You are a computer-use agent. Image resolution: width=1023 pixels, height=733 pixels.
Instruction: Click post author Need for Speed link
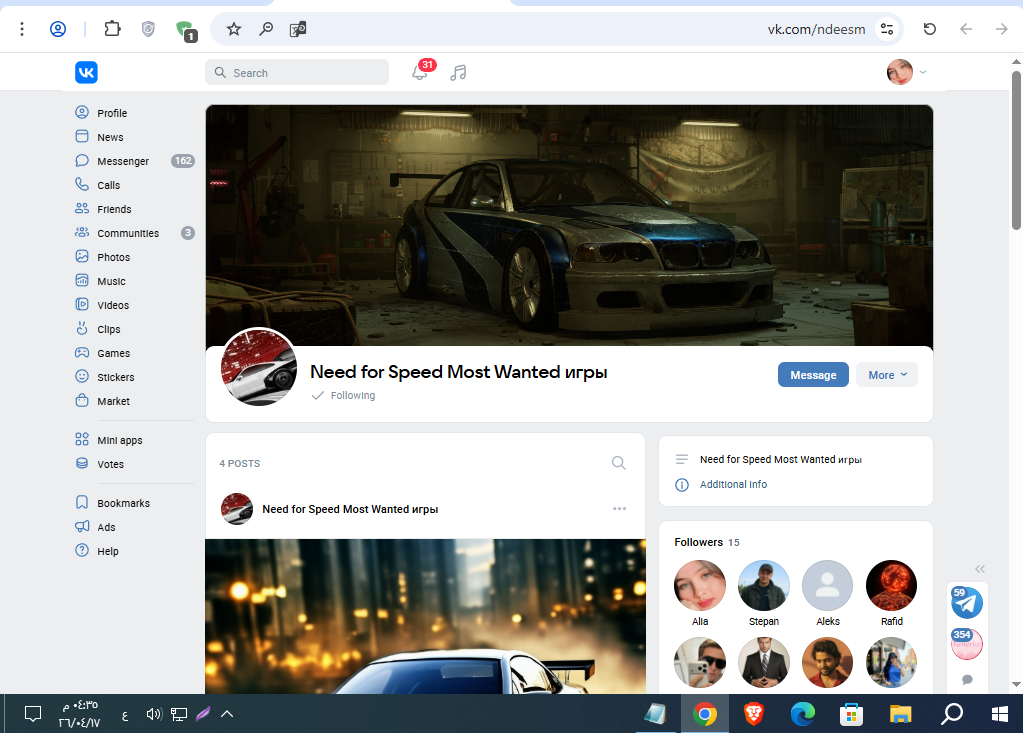350,509
